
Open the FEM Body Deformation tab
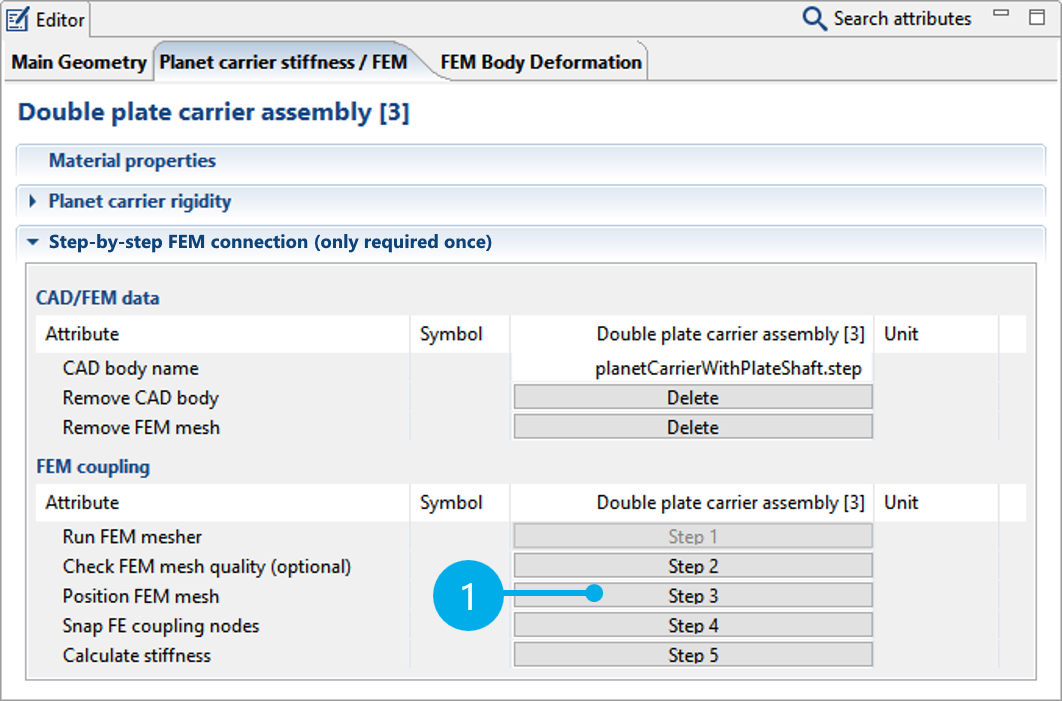click(x=541, y=62)
